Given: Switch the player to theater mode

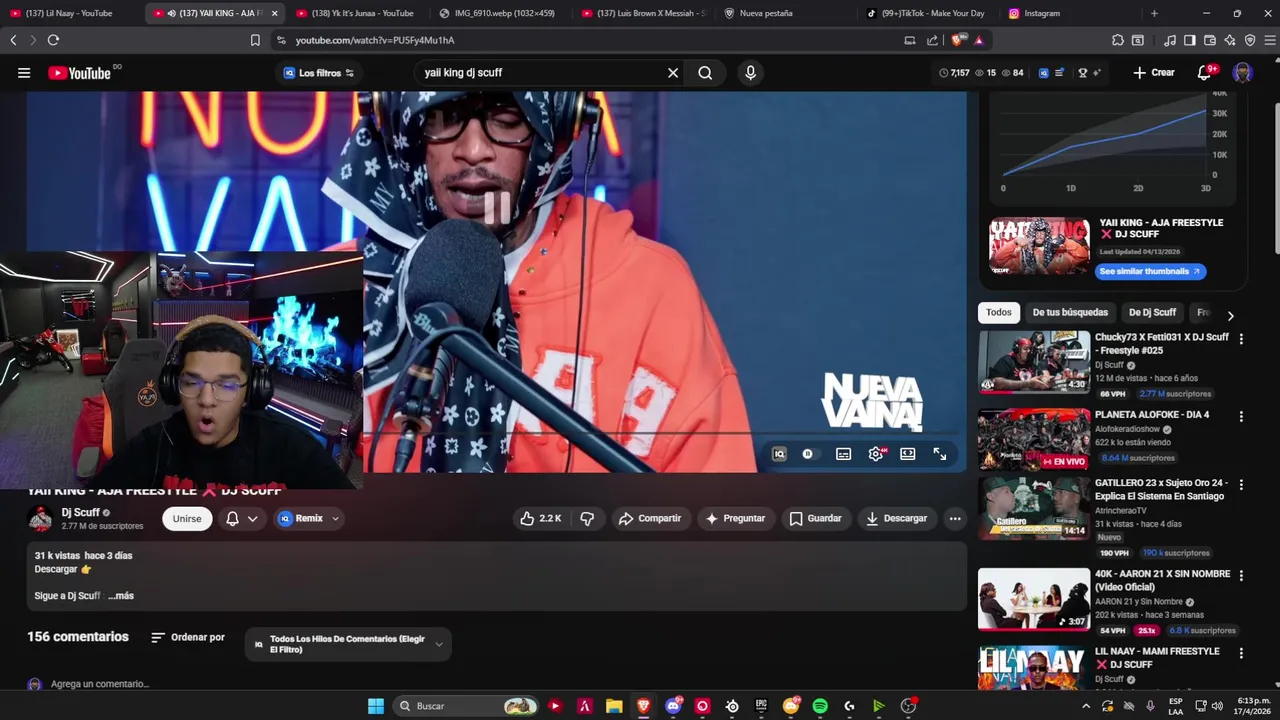Looking at the screenshot, I should (x=907, y=454).
